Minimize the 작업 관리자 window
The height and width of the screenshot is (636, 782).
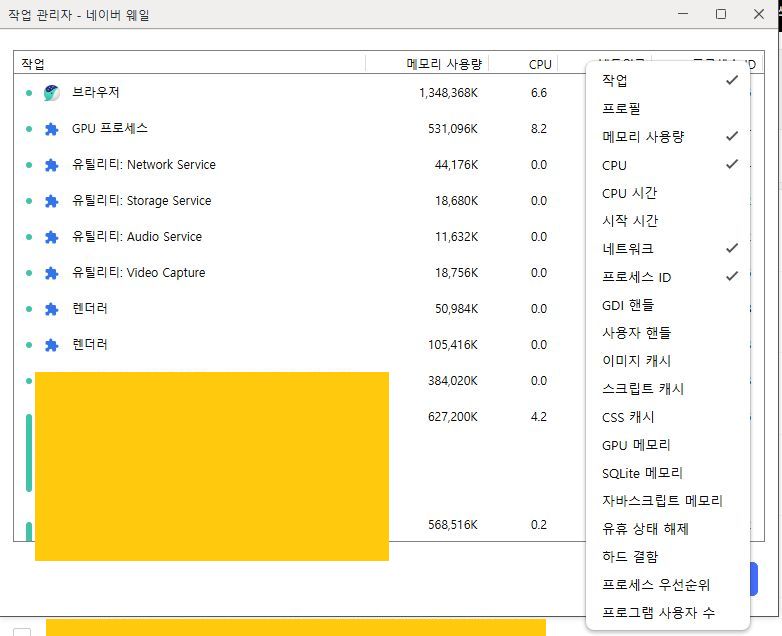point(683,14)
